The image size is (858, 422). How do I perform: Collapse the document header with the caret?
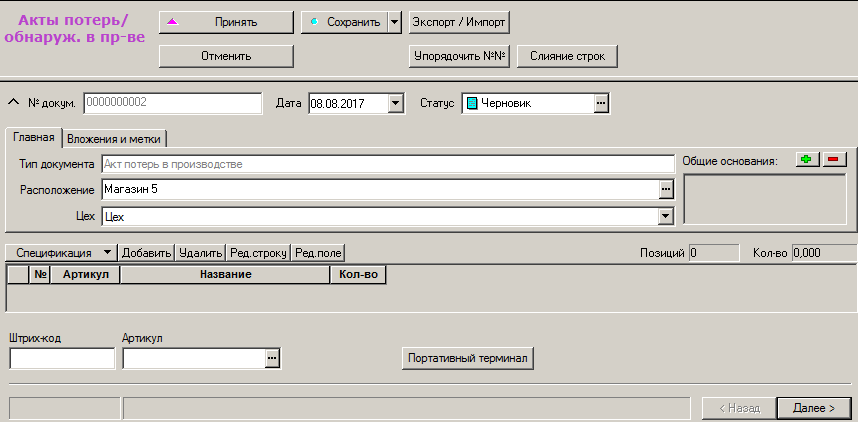(14, 102)
